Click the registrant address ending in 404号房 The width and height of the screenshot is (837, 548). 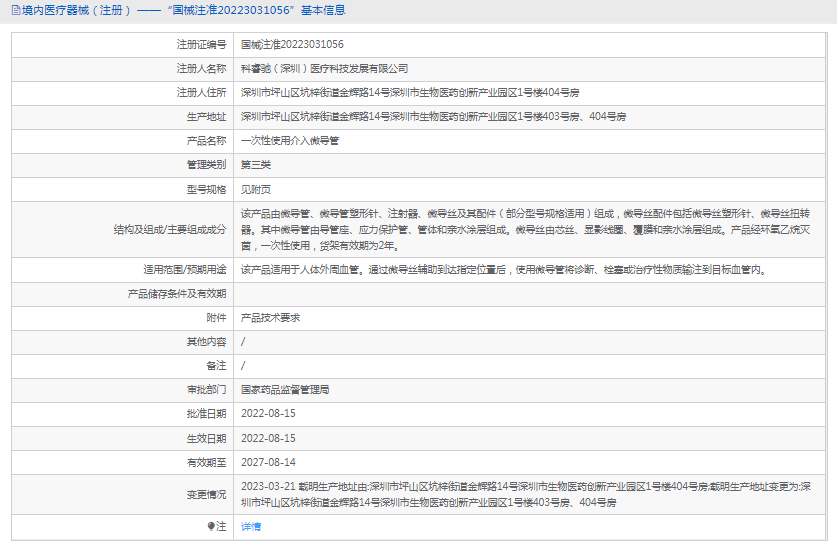point(410,92)
